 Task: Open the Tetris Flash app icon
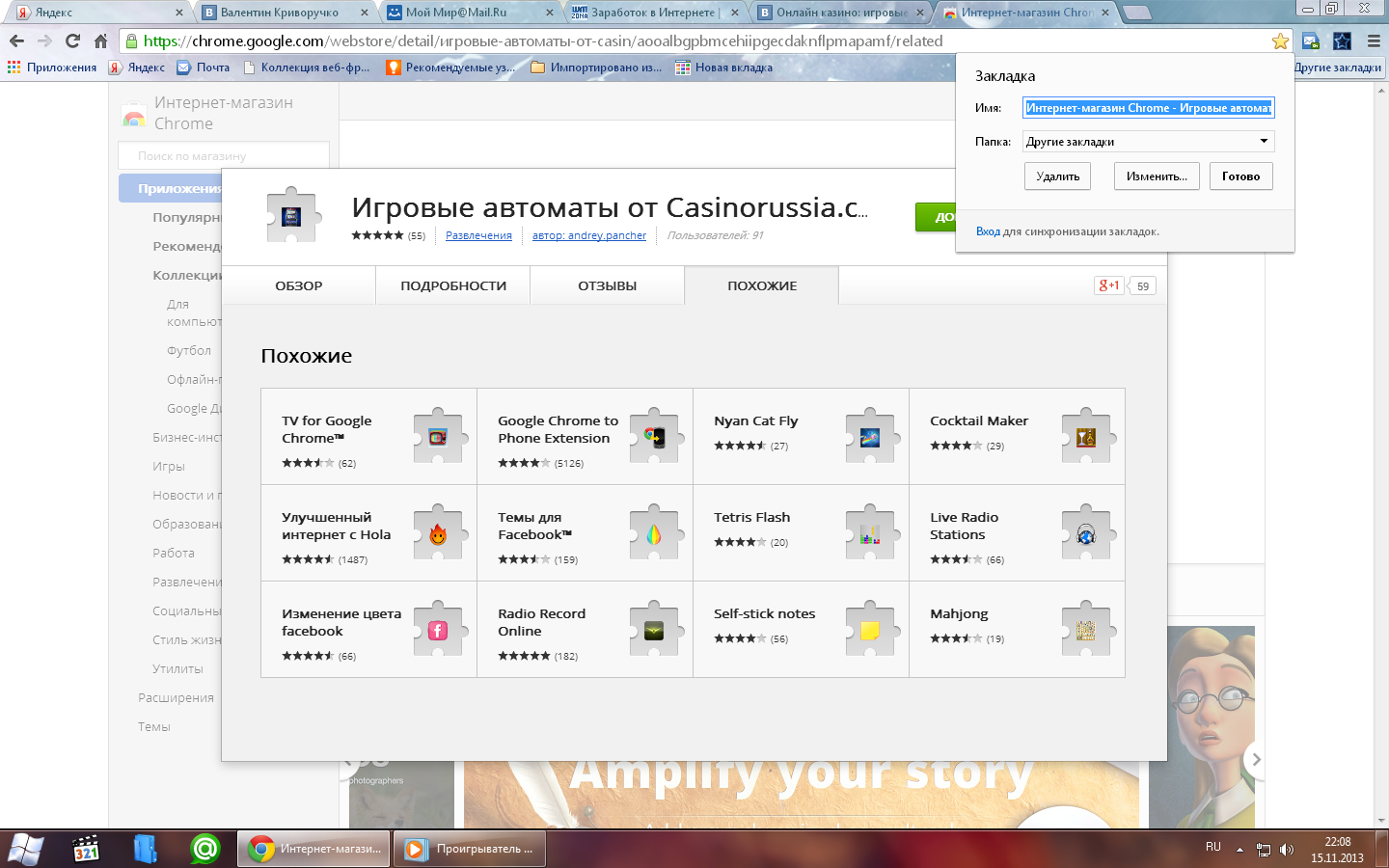coord(871,532)
